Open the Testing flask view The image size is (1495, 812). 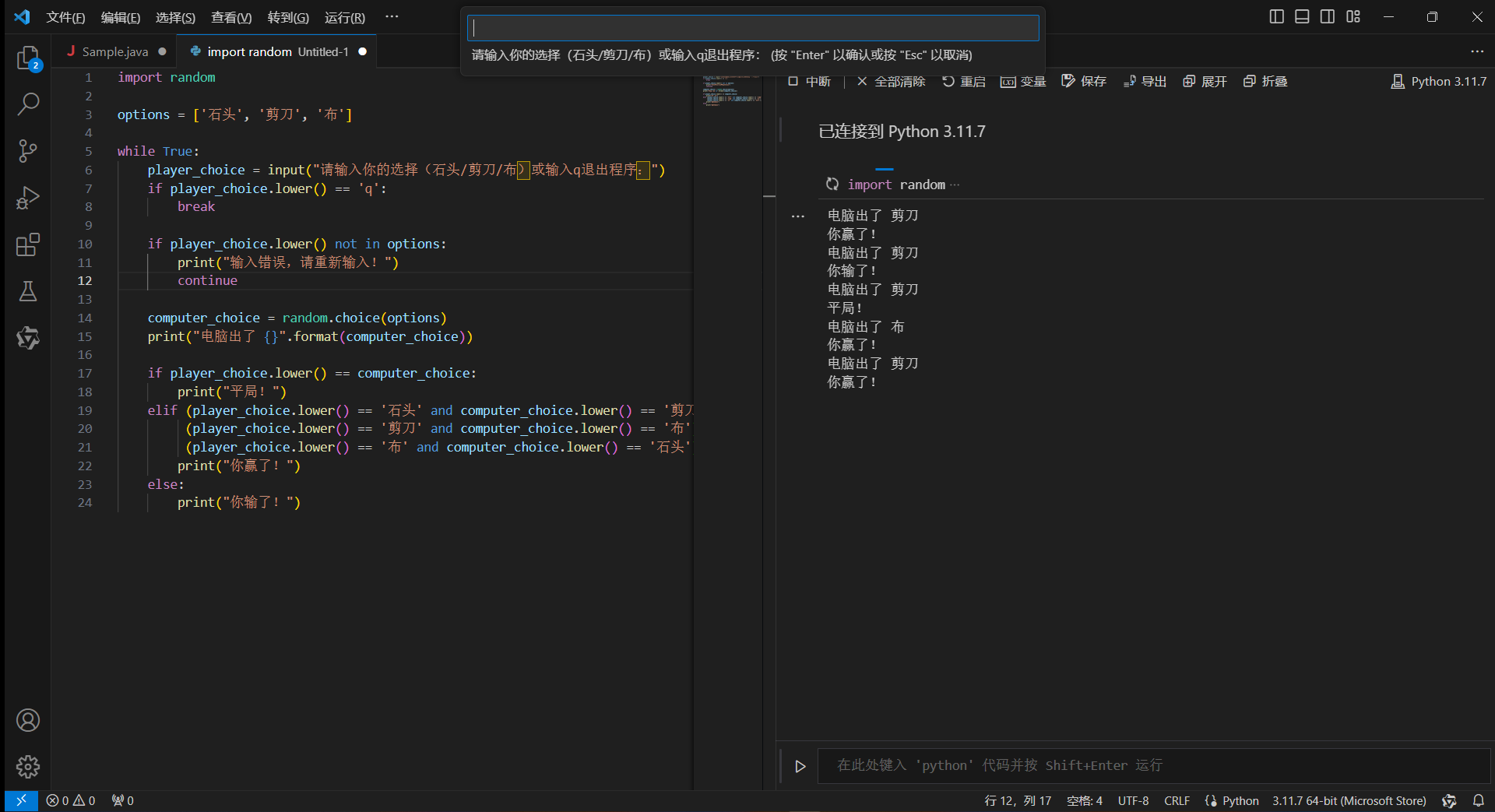pos(28,291)
